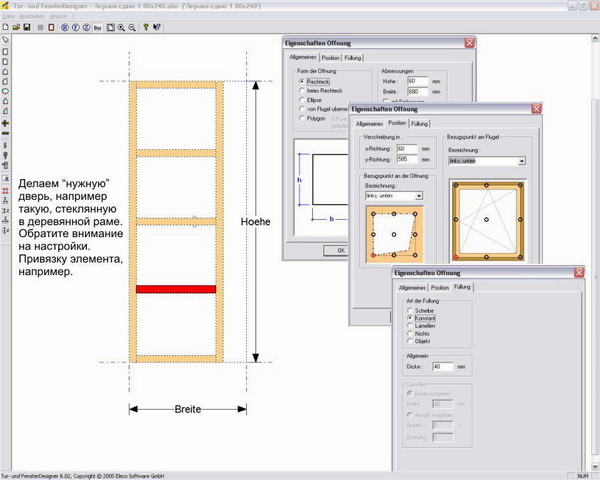
Task: Click the Open file folder icon
Action: coord(16,27)
